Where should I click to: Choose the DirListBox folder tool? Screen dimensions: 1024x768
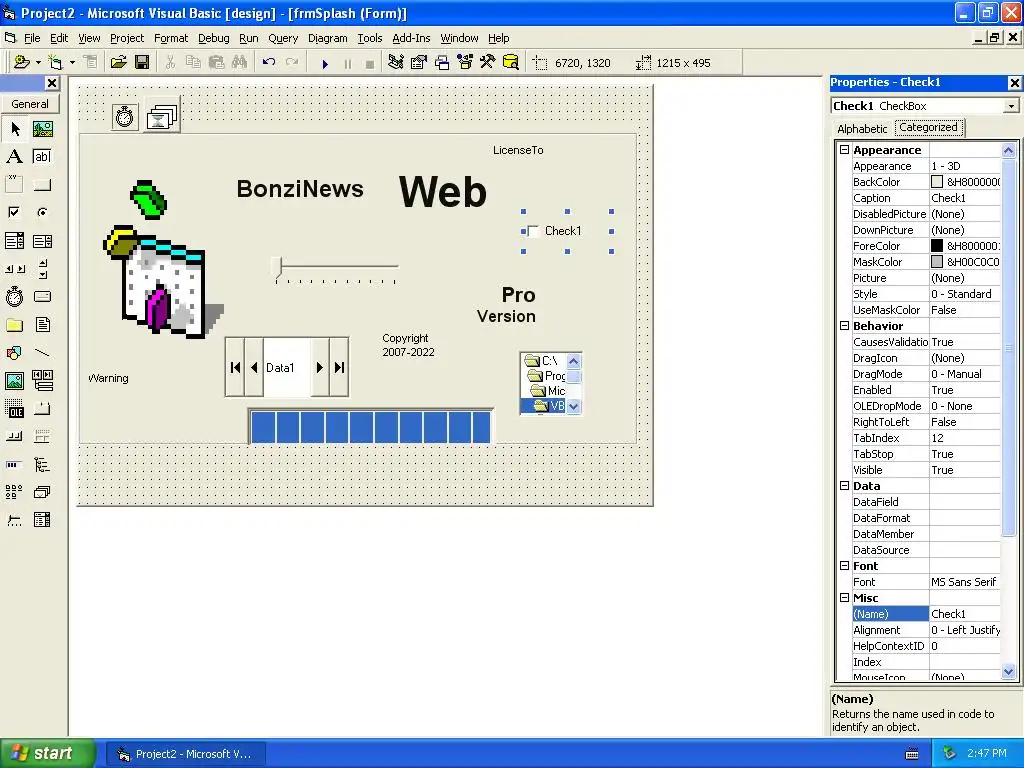pos(14,325)
